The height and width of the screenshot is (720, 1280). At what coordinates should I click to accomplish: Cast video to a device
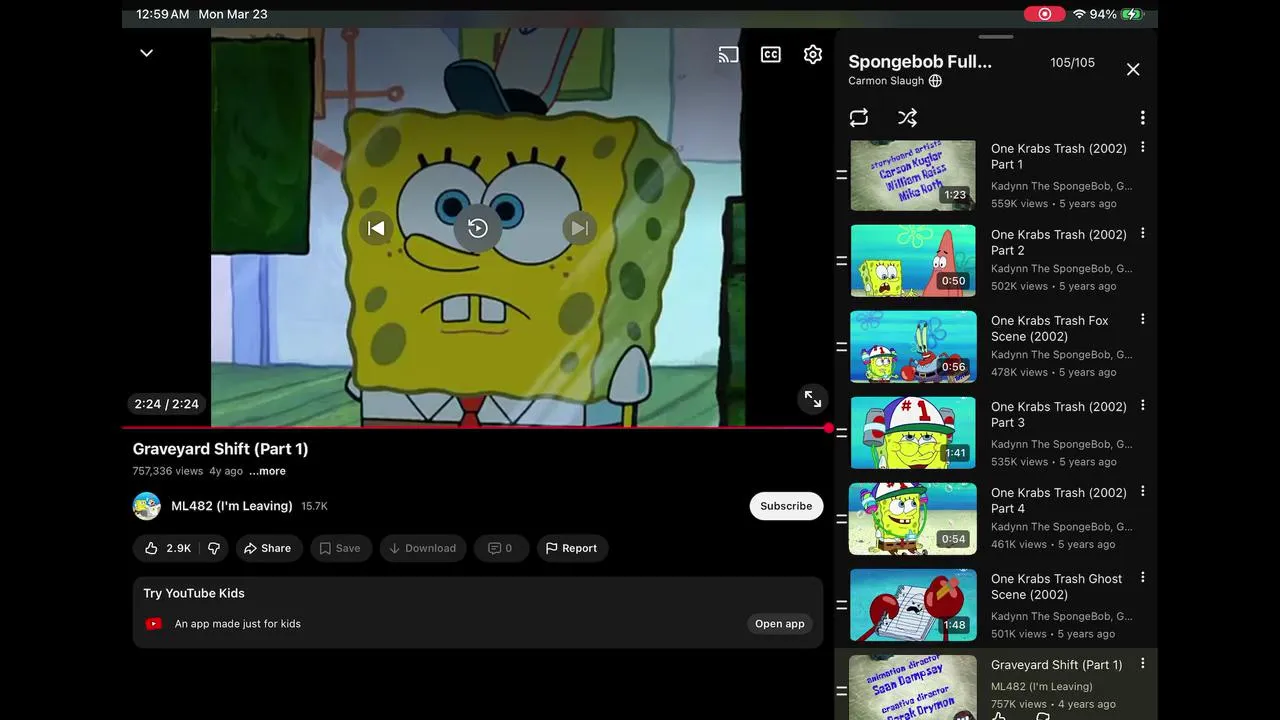tap(728, 54)
